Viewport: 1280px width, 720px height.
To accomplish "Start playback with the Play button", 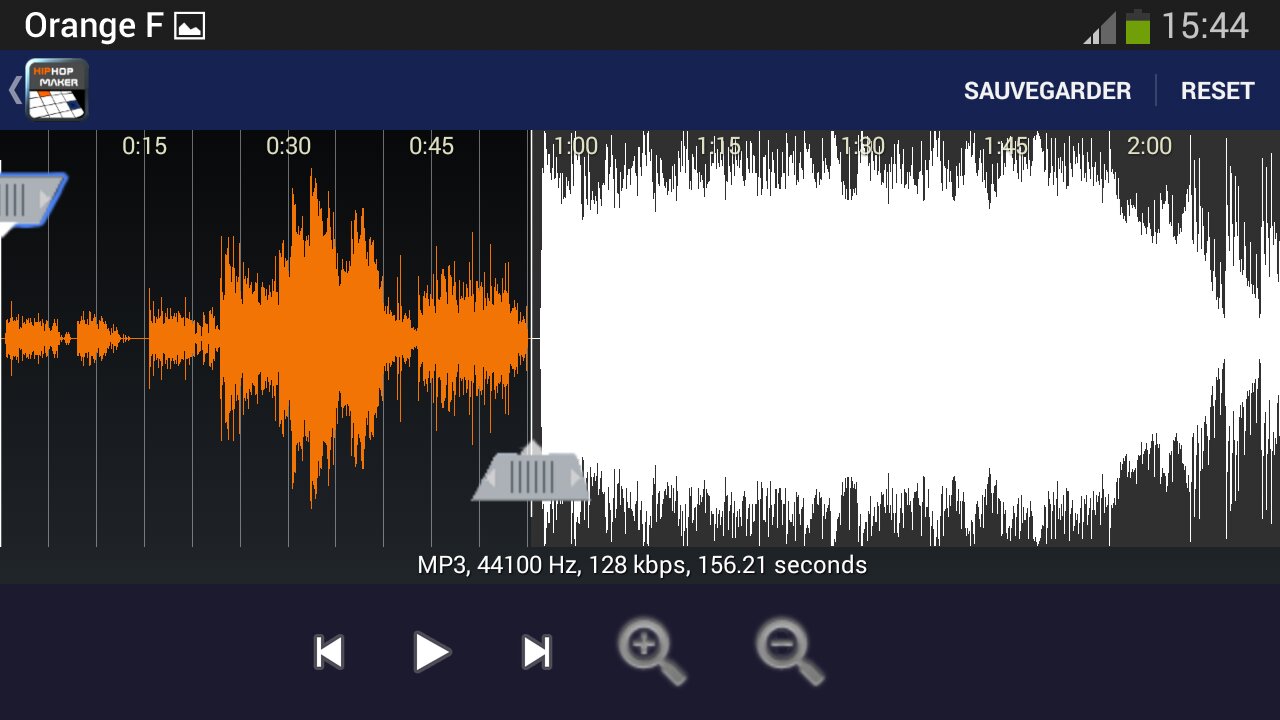I will point(431,652).
